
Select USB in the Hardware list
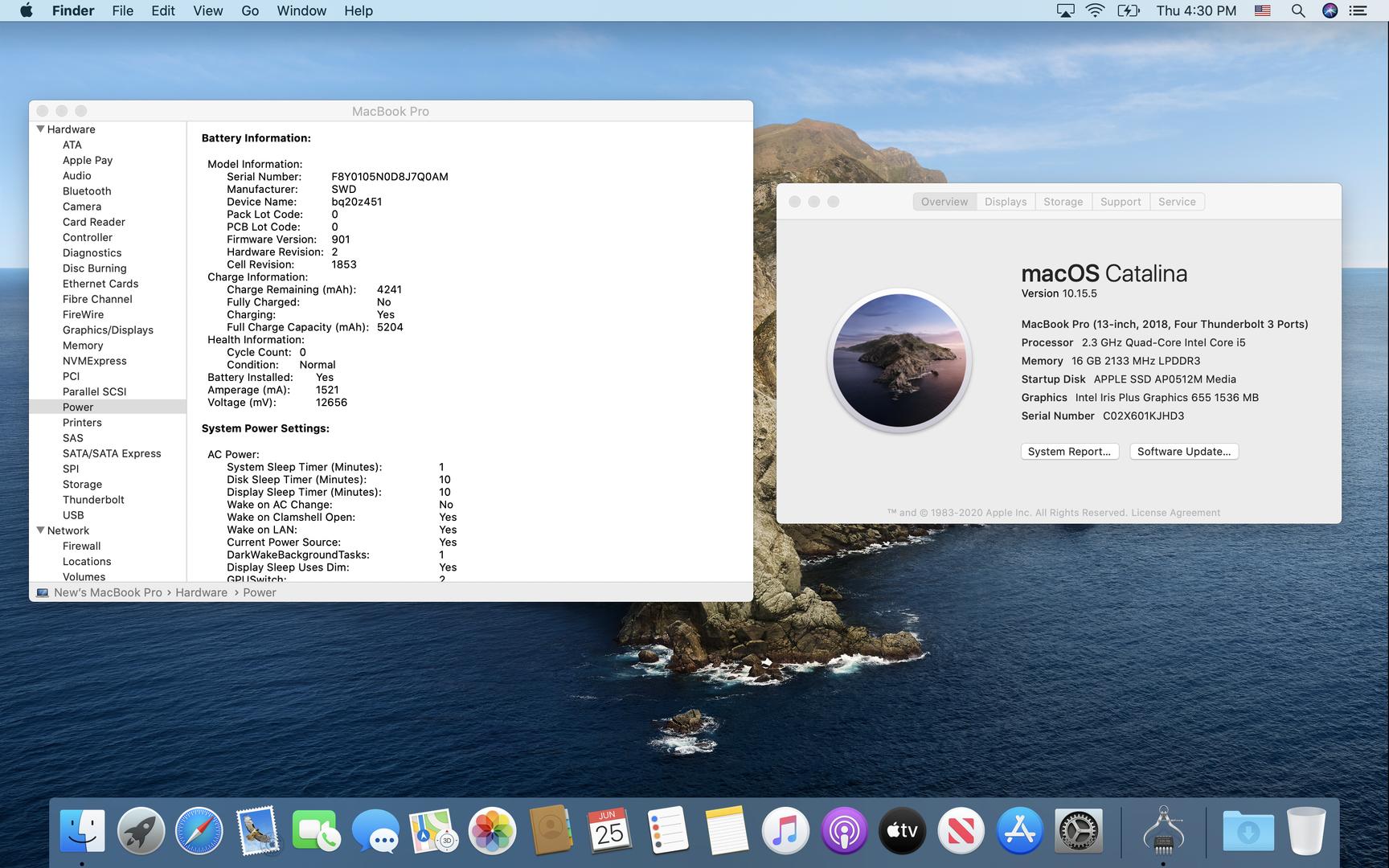(x=73, y=515)
